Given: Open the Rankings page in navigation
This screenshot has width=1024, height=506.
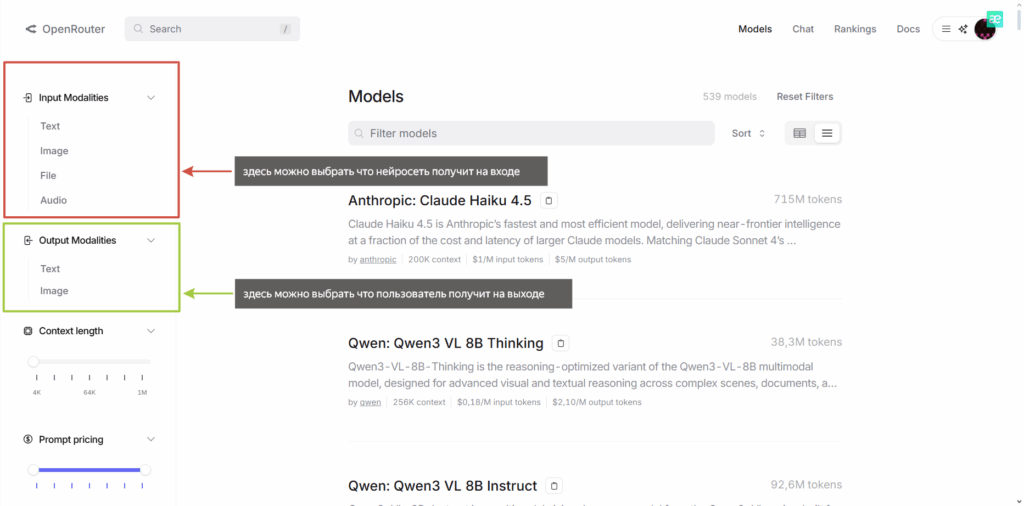Looking at the screenshot, I should (855, 29).
